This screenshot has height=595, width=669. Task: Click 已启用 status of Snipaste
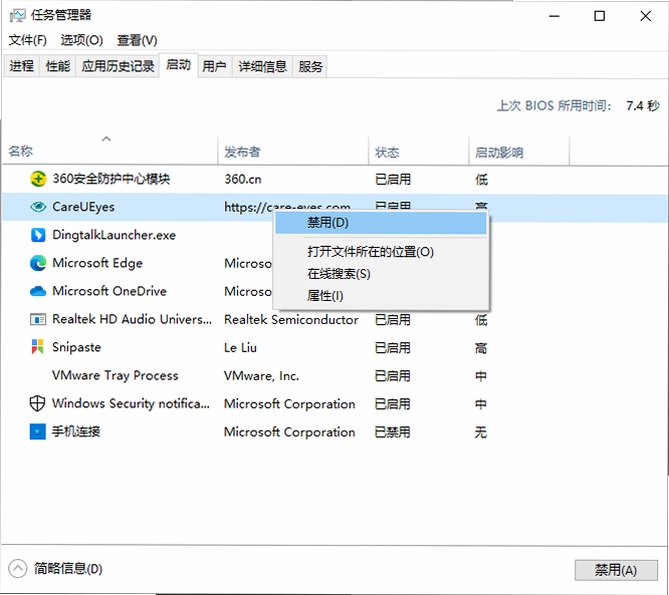393,348
